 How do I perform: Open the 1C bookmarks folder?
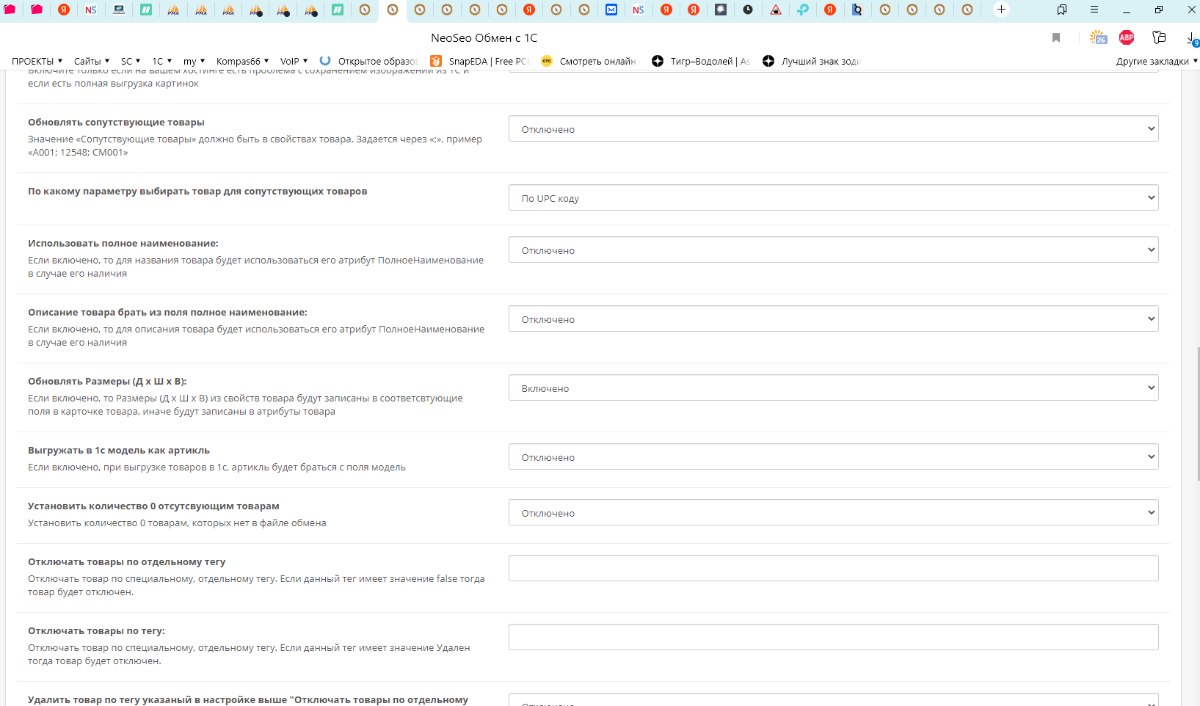pos(162,61)
